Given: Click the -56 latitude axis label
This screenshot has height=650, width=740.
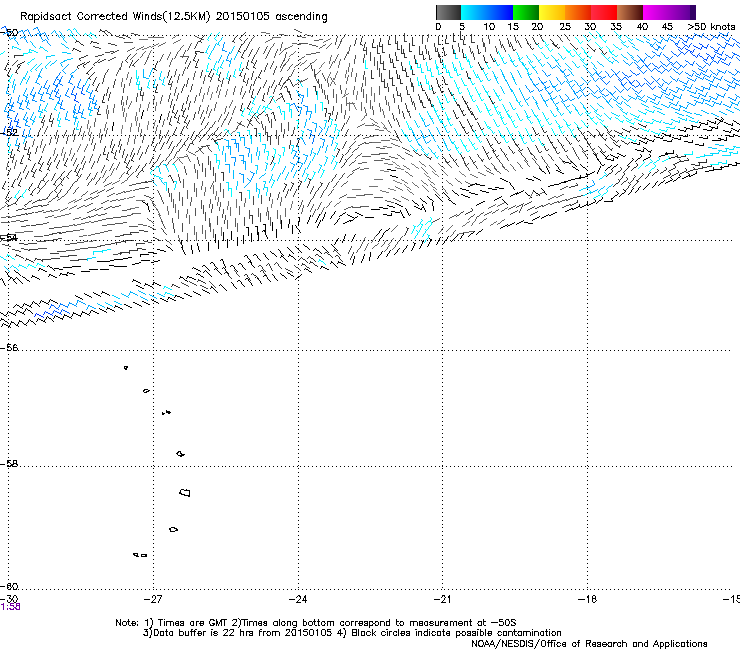Looking at the screenshot, I should 9,348.
